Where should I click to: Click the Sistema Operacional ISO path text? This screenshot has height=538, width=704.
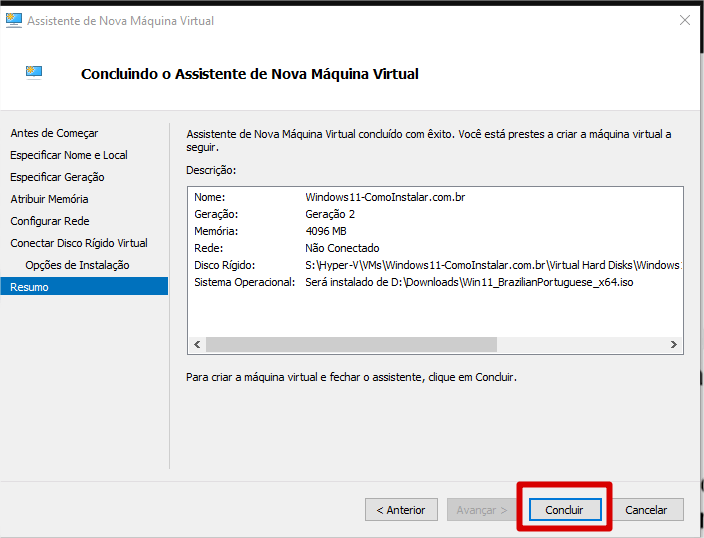pos(469,282)
